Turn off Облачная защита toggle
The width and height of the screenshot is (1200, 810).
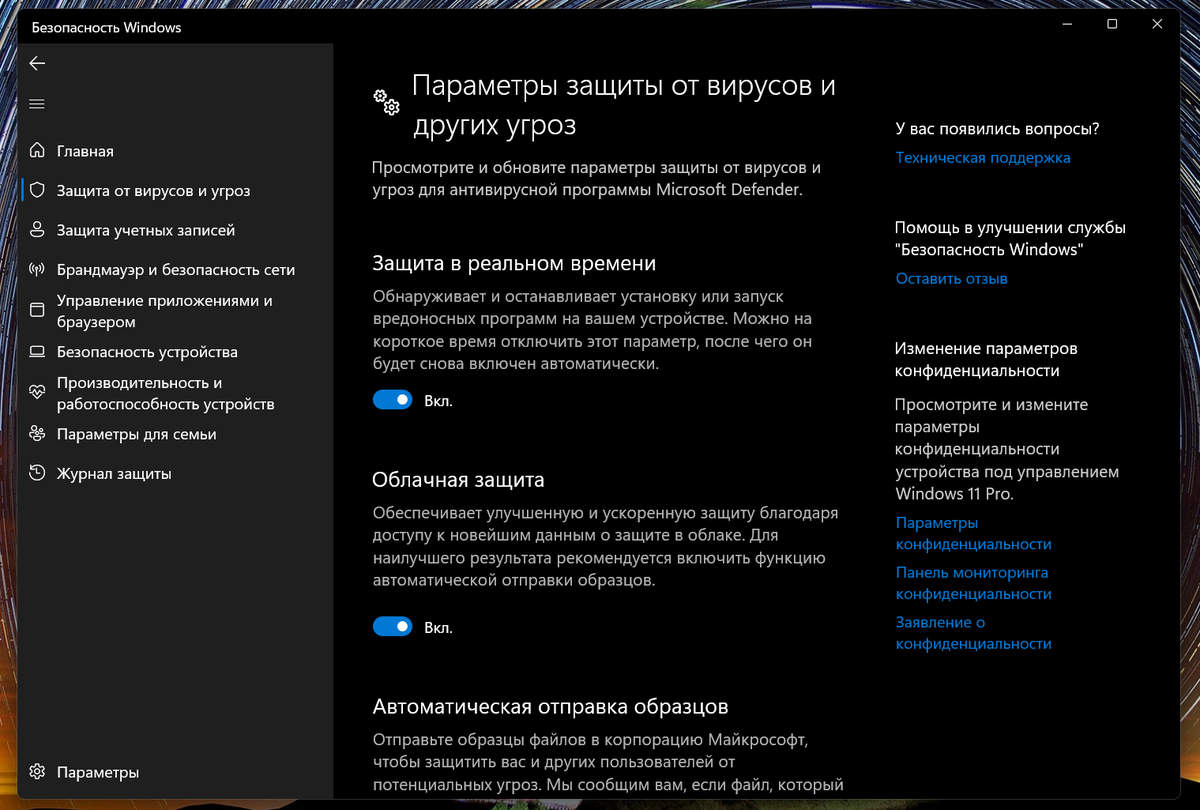392,627
